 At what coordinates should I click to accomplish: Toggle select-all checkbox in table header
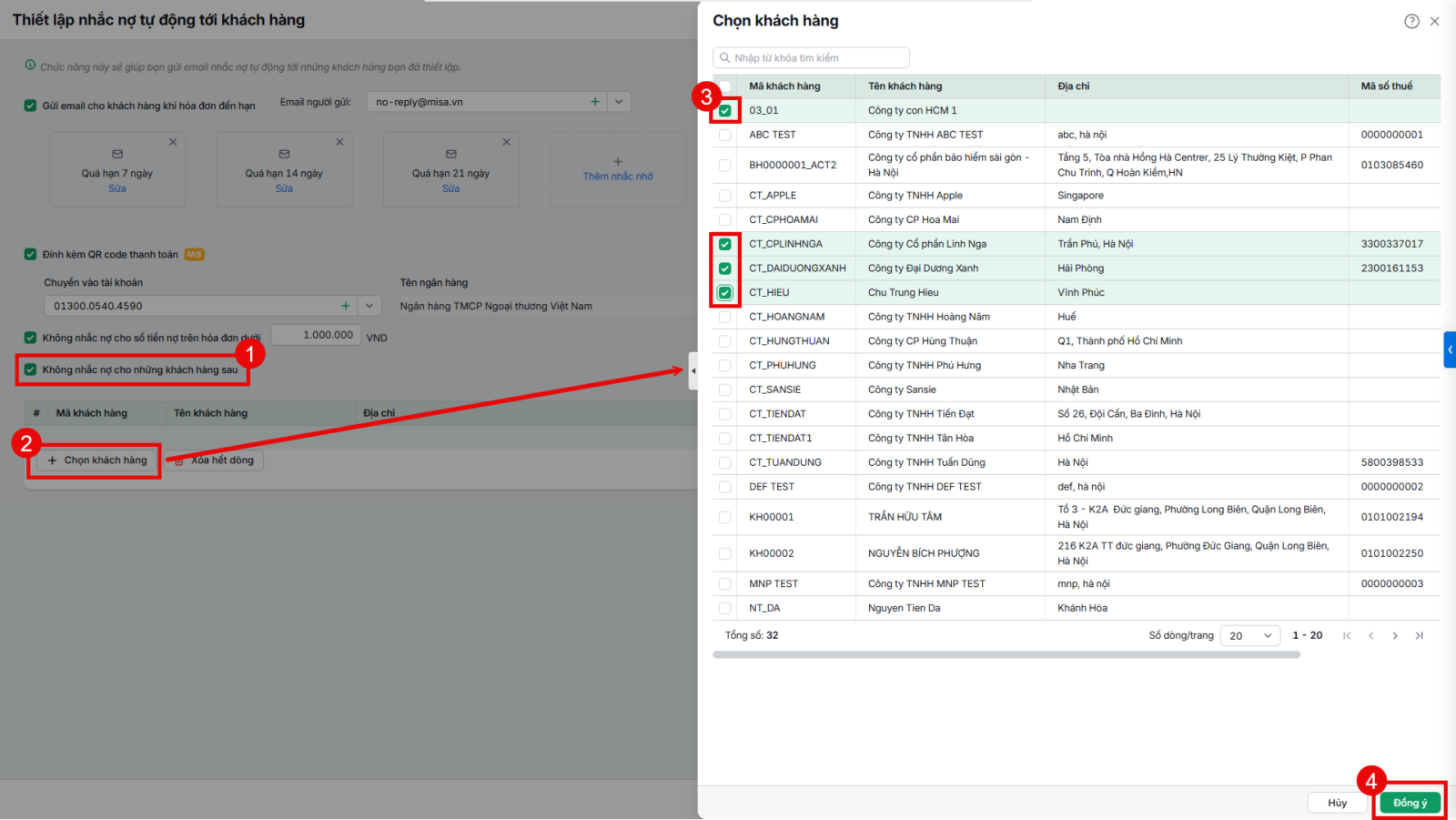pyautogui.click(x=725, y=86)
